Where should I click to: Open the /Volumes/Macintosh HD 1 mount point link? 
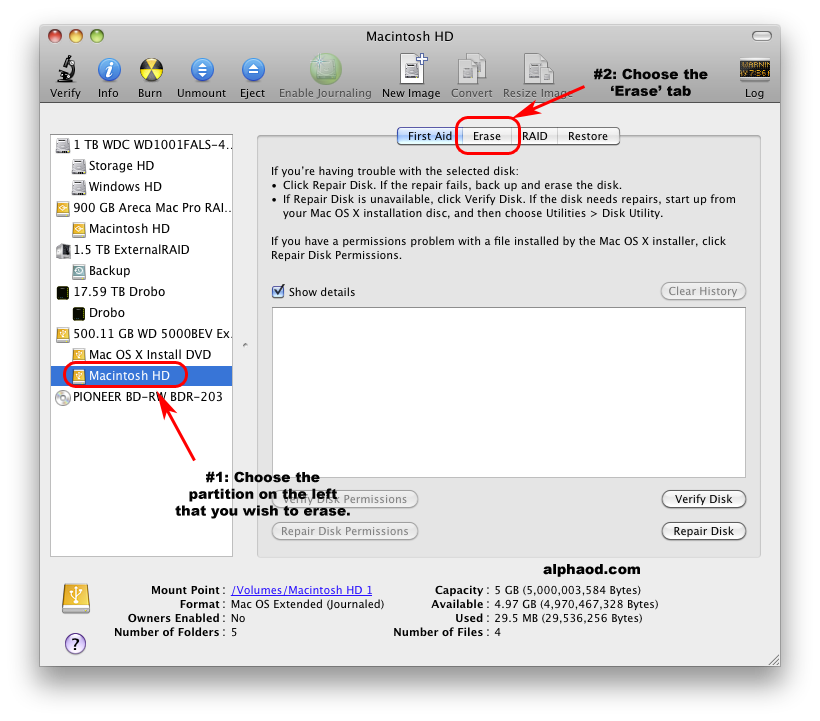pos(302,590)
